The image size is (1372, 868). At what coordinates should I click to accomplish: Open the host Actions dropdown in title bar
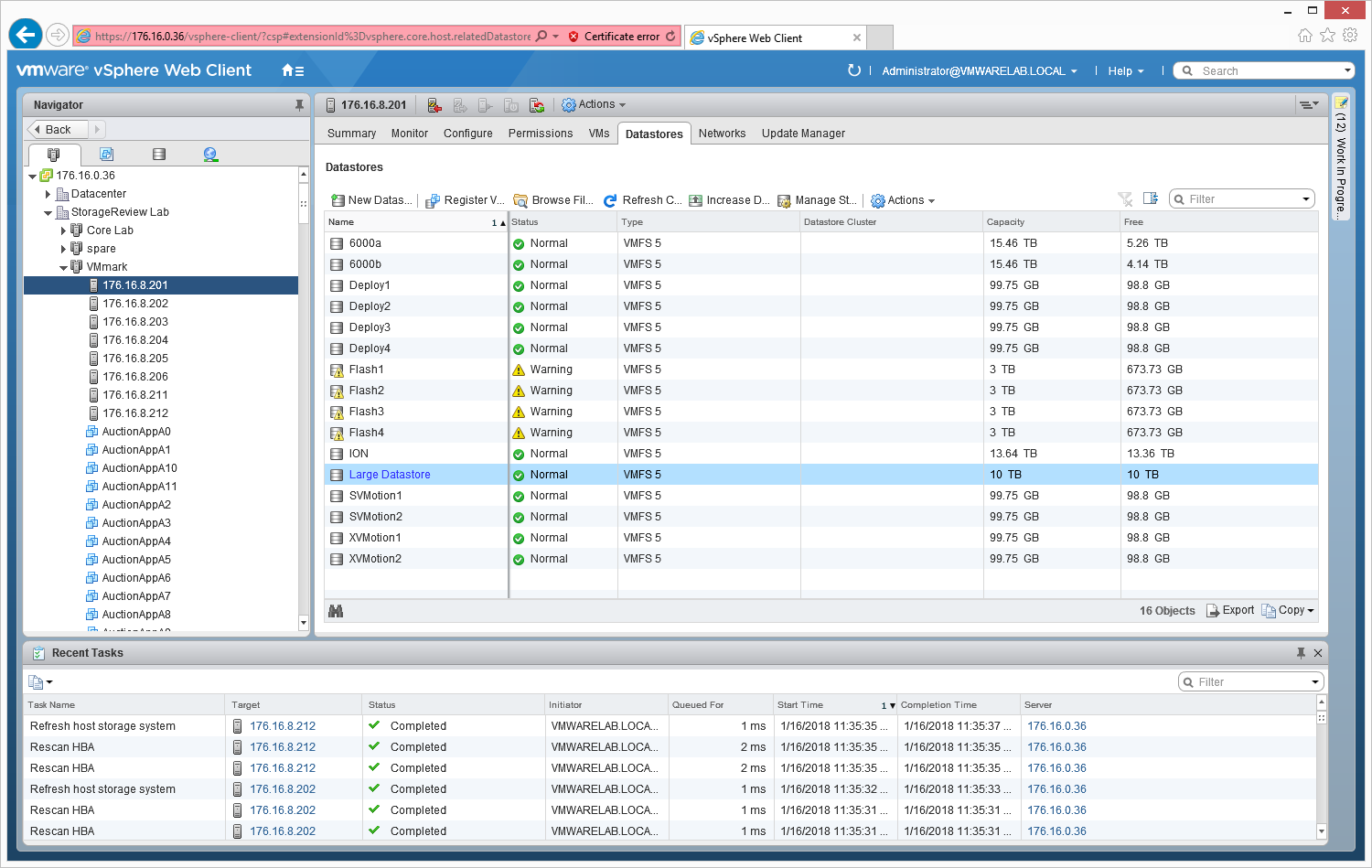594,105
